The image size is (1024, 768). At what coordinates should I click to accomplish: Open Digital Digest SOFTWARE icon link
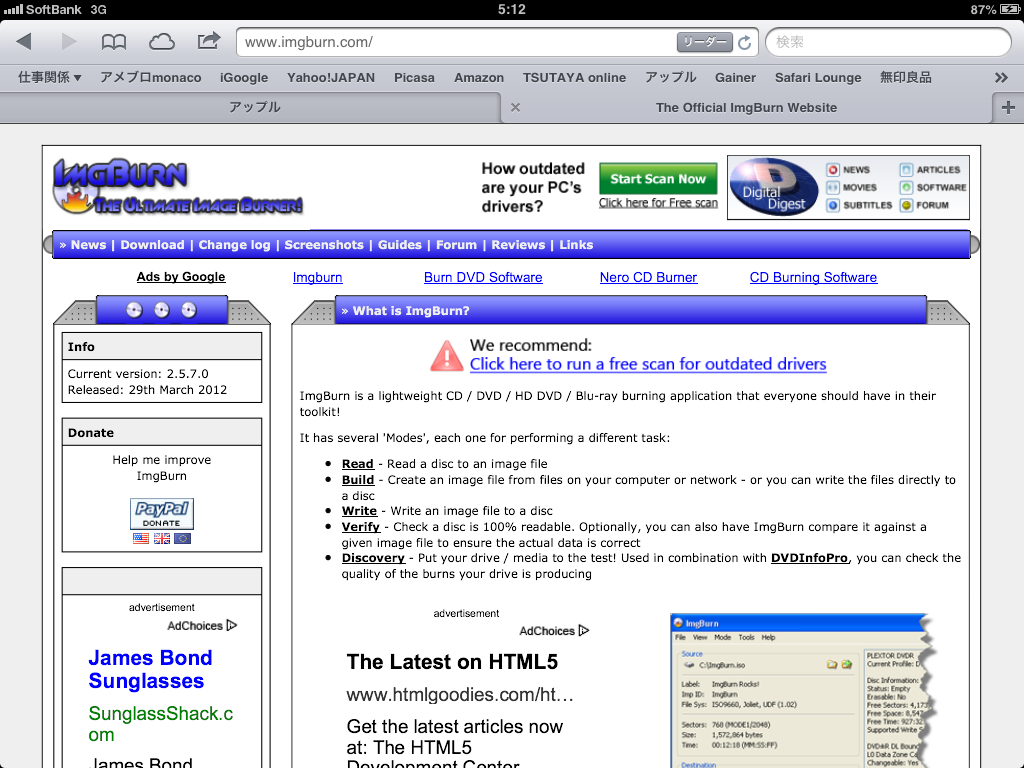coord(933,187)
